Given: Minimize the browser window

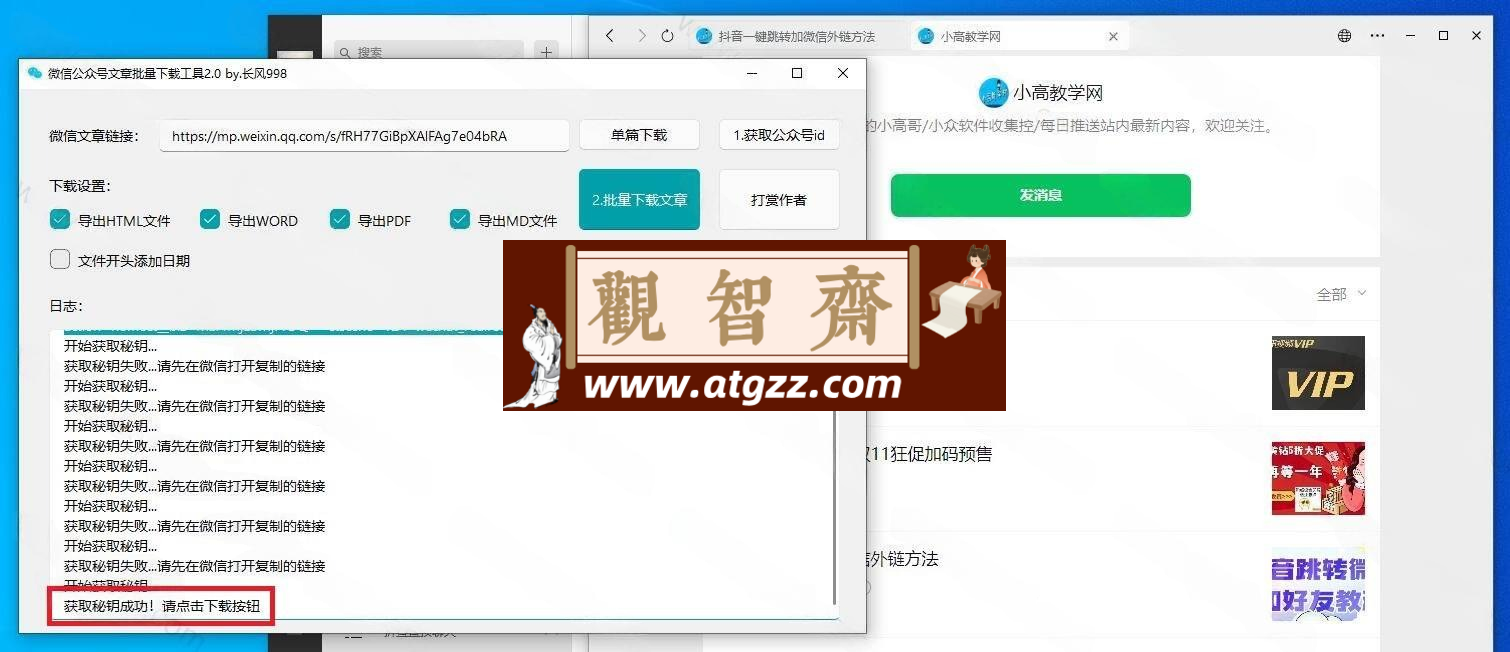Looking at the screenshot, I should (1411, 36).
